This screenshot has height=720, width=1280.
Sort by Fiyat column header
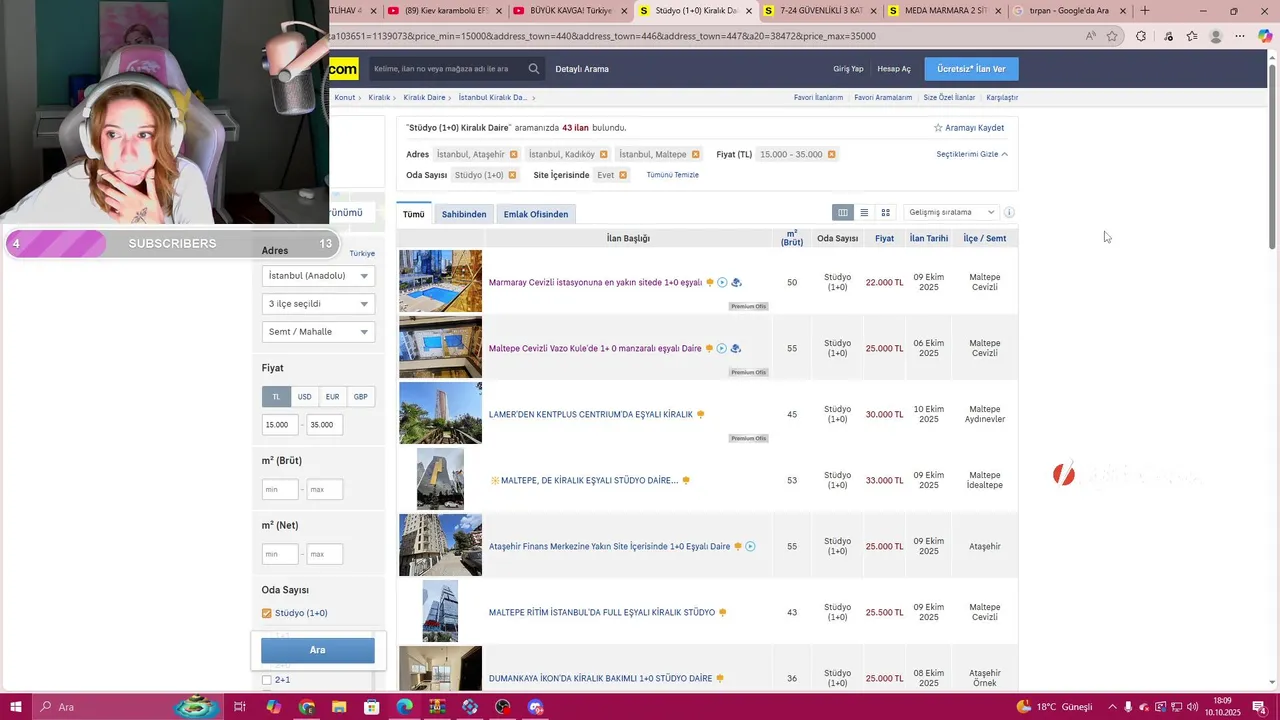coord(884,239)
